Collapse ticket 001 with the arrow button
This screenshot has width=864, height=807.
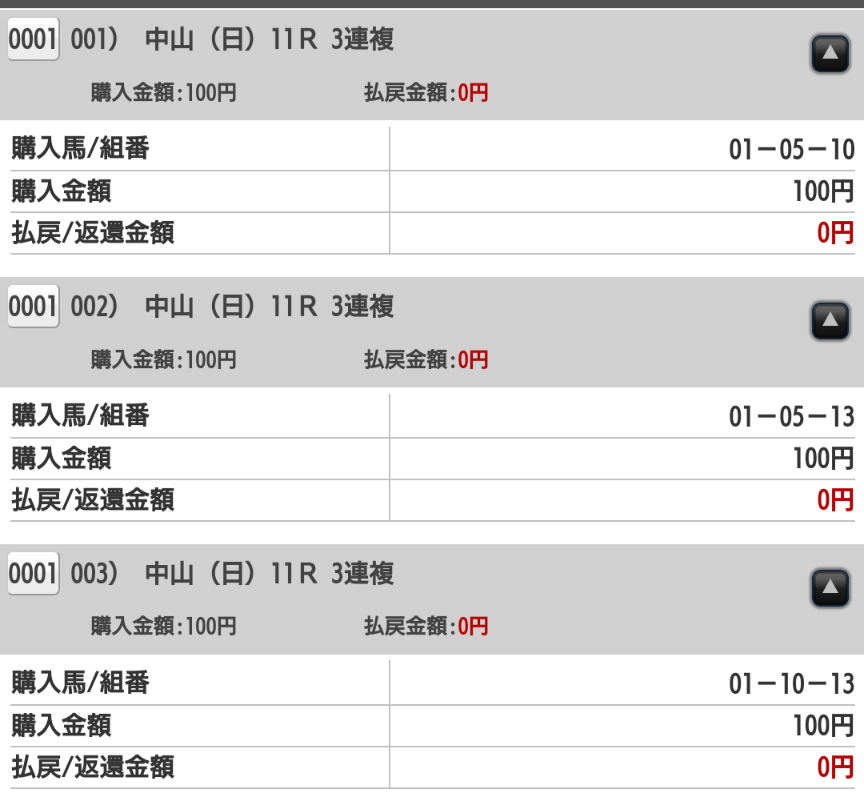tap(828, 53)
